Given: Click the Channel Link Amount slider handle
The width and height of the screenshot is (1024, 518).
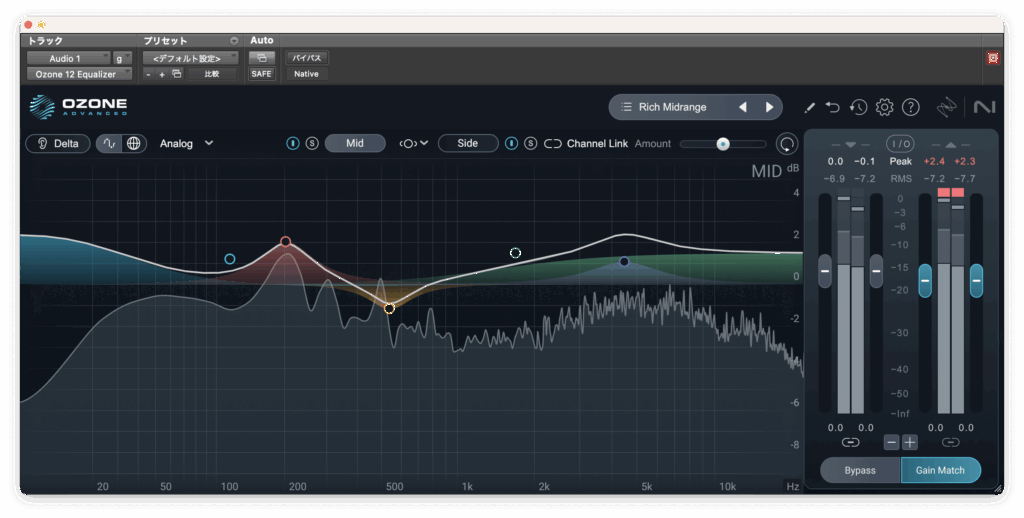Looking at the screenshot, I should click(x=723, y=144).
